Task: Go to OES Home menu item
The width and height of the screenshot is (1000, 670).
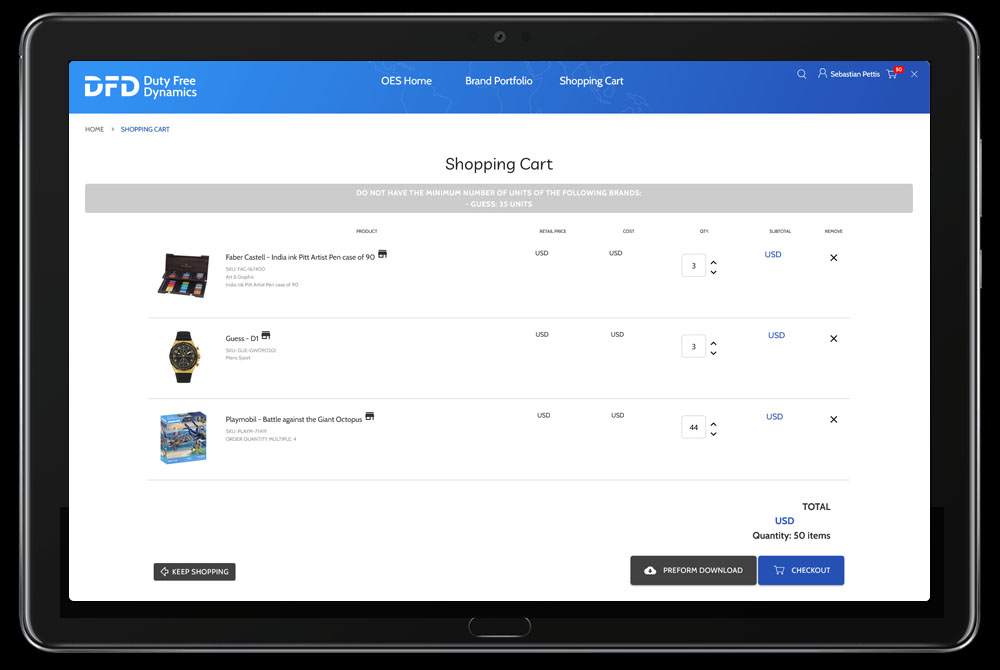Action: click(406, 81)
